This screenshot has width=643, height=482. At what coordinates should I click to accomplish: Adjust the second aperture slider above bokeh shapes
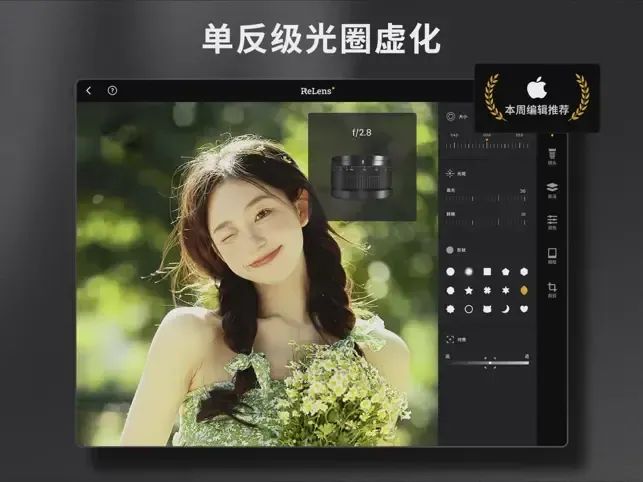click(x=486, y=222)
